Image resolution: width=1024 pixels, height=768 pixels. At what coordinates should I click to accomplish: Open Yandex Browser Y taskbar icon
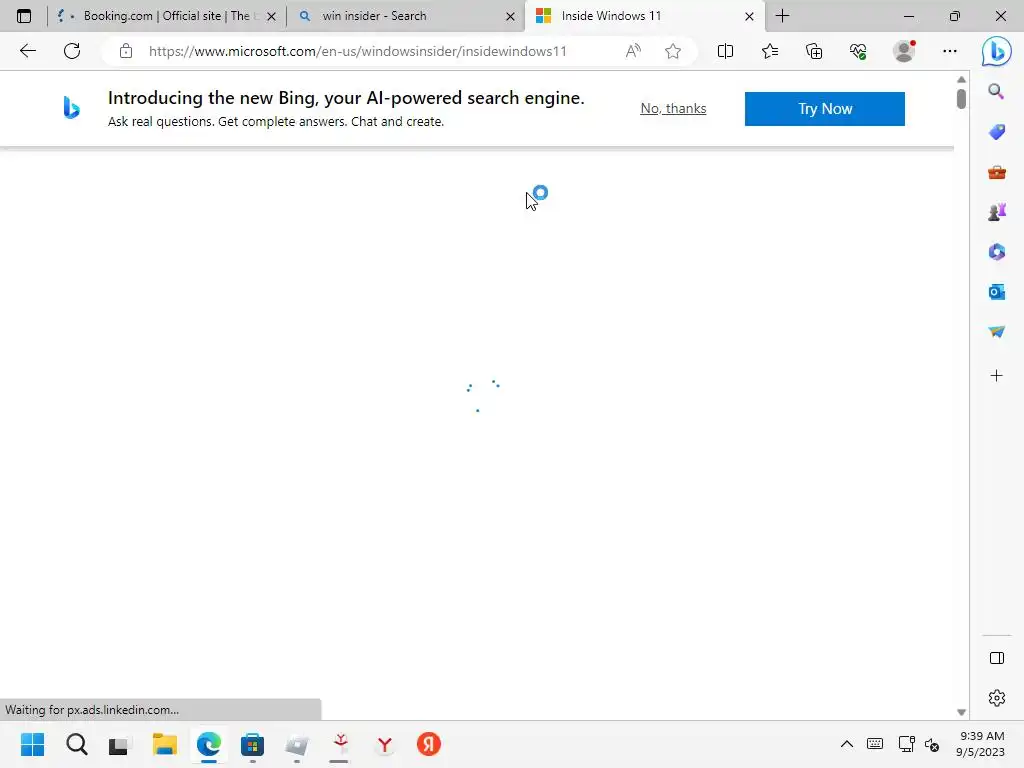point(385,744)
